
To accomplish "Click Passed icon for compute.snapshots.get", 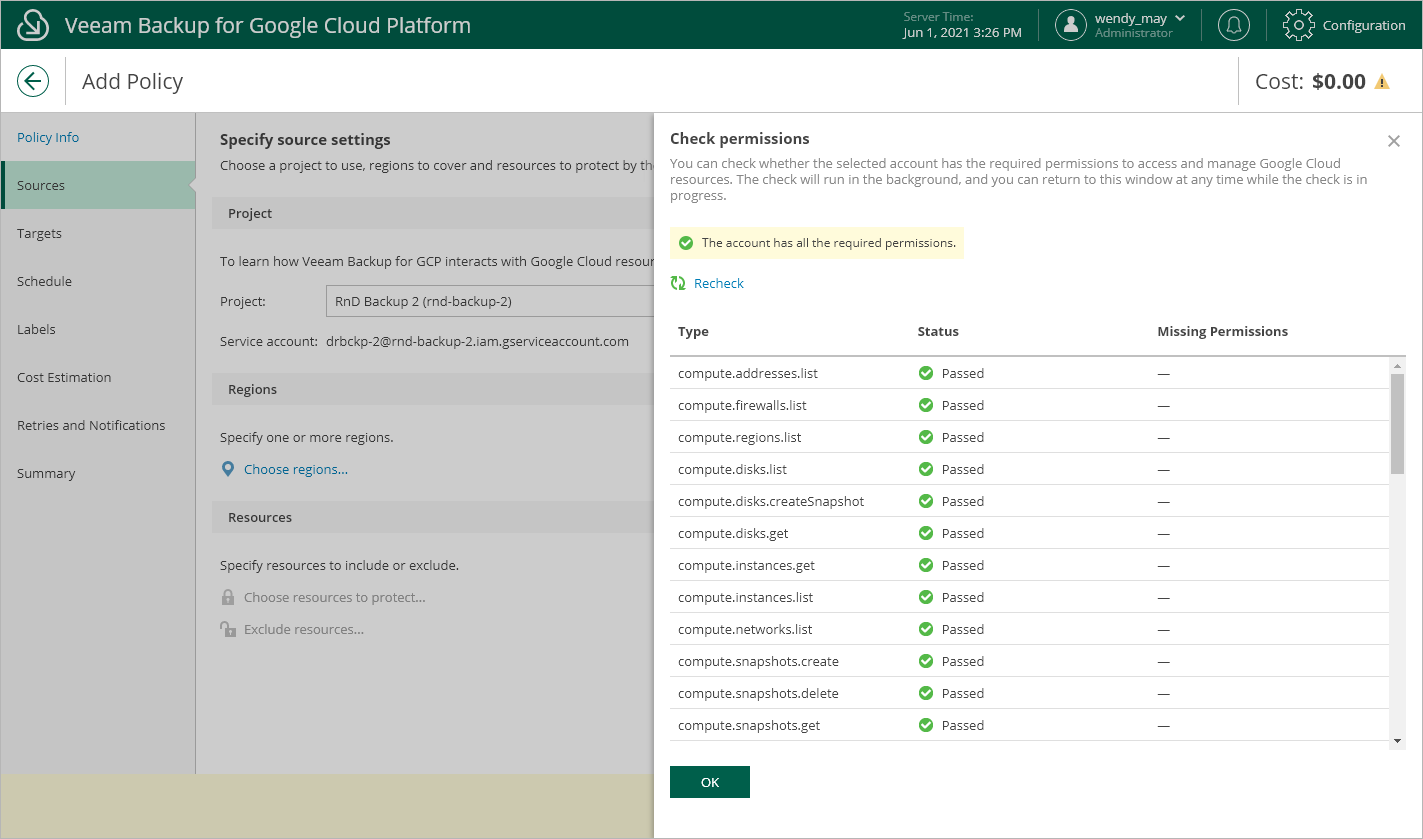I will coord(926,725).
